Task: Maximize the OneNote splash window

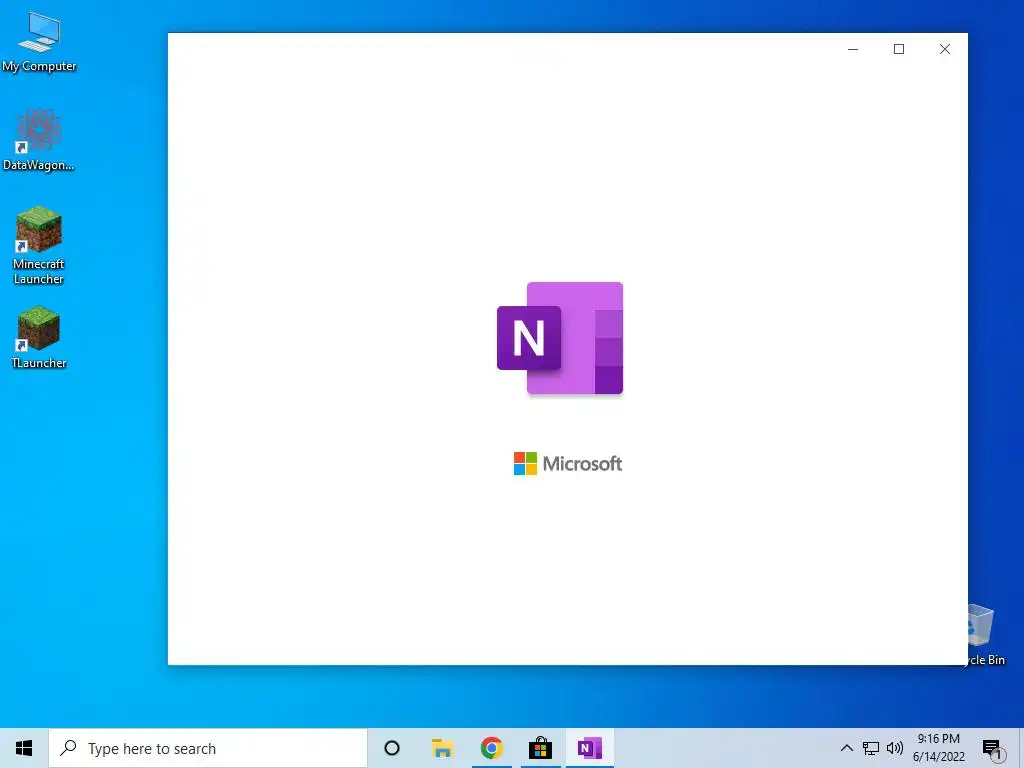Action: [899, 49]
